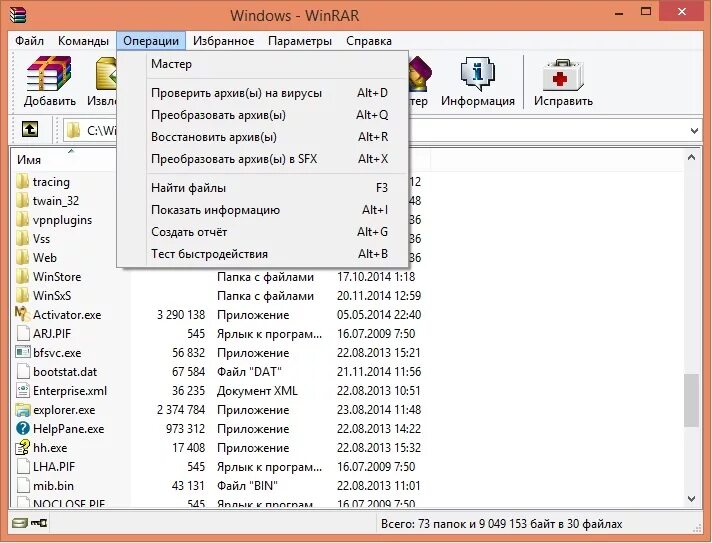
Task: Click the hh.exe file icon
Action: pyautogui.click(x=23, y=448)
